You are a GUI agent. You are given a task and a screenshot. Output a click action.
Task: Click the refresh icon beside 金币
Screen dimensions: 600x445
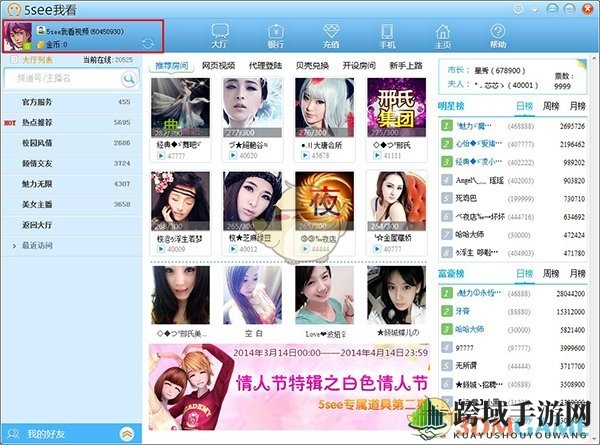[x=148, y=43]
